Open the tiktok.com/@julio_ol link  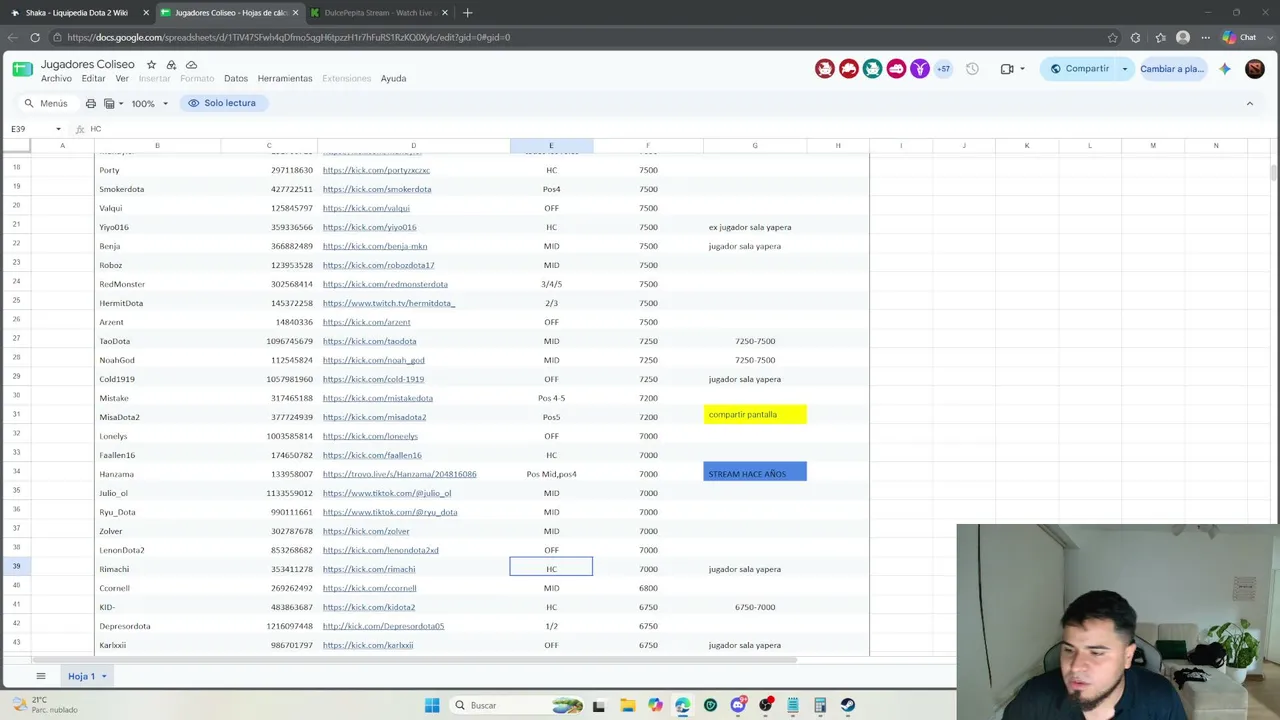click(x=387, y=493)
